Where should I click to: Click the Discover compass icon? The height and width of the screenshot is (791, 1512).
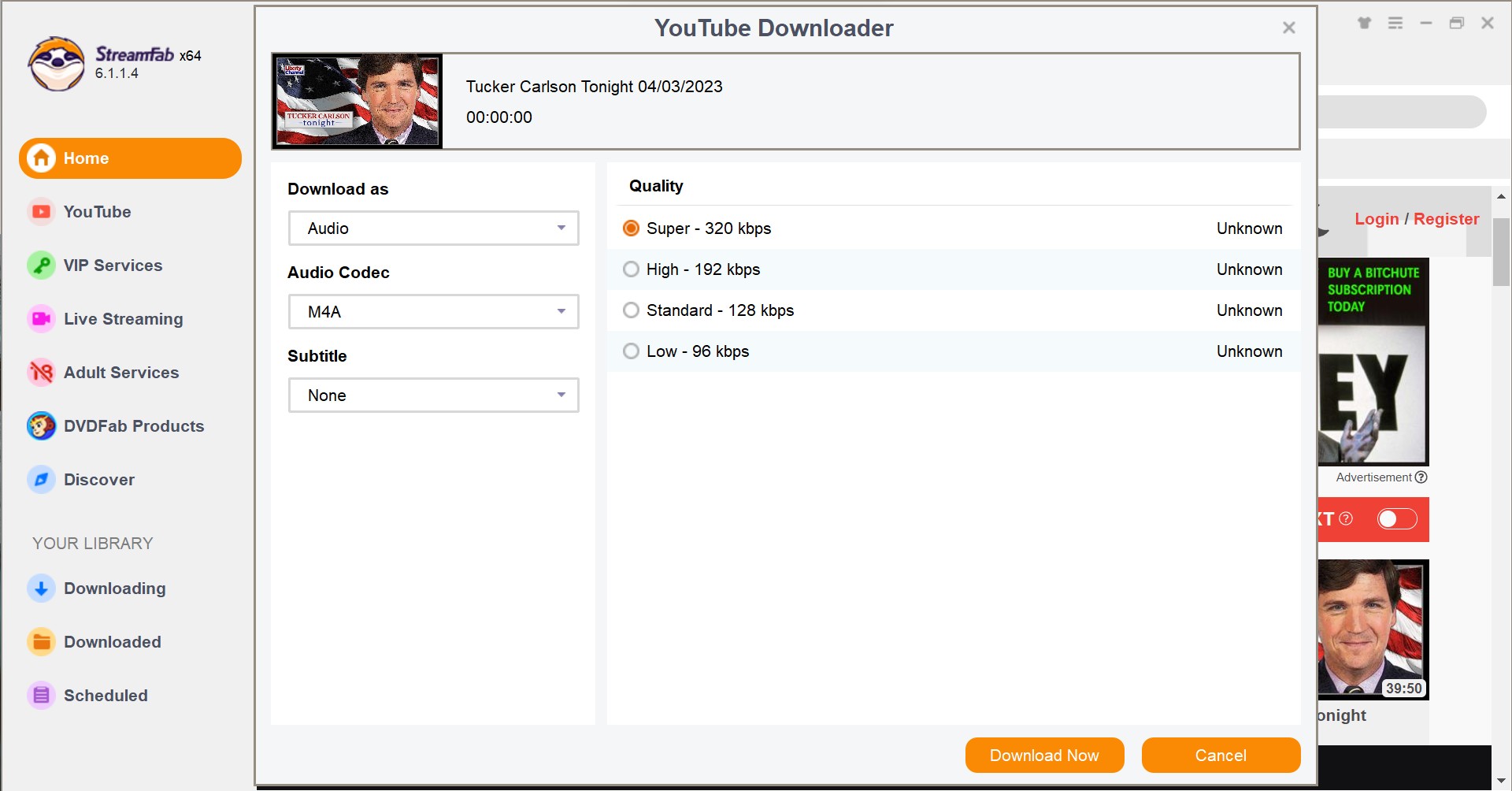tap(42, 480)
